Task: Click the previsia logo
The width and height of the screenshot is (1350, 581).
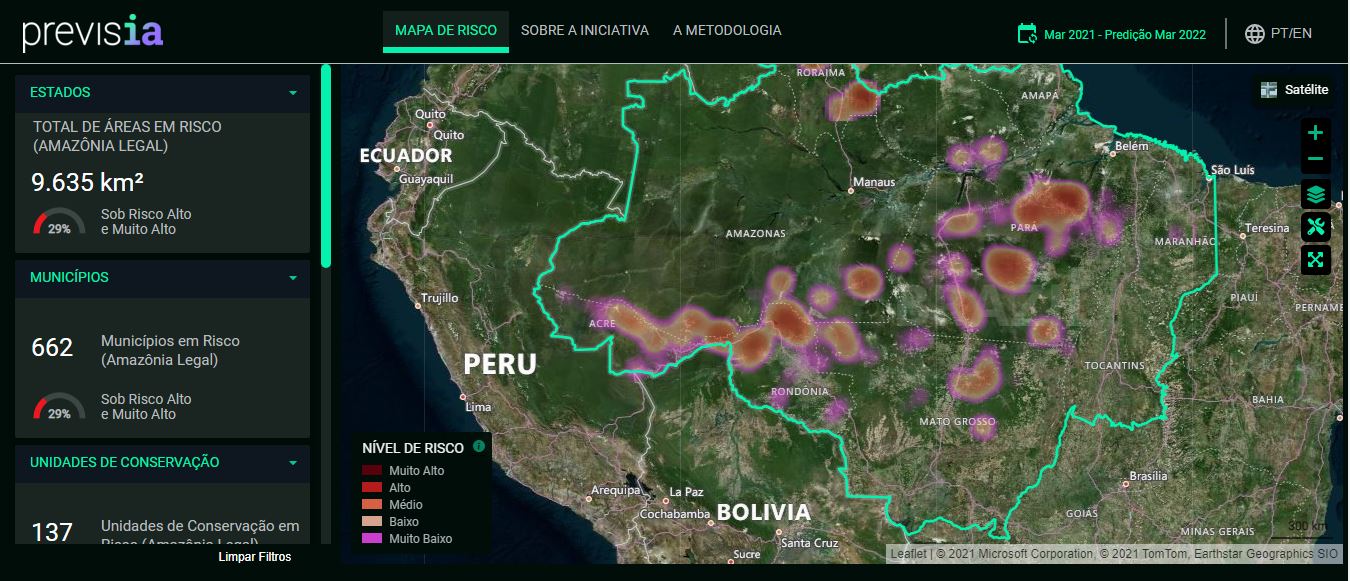Action: point(92,32)
